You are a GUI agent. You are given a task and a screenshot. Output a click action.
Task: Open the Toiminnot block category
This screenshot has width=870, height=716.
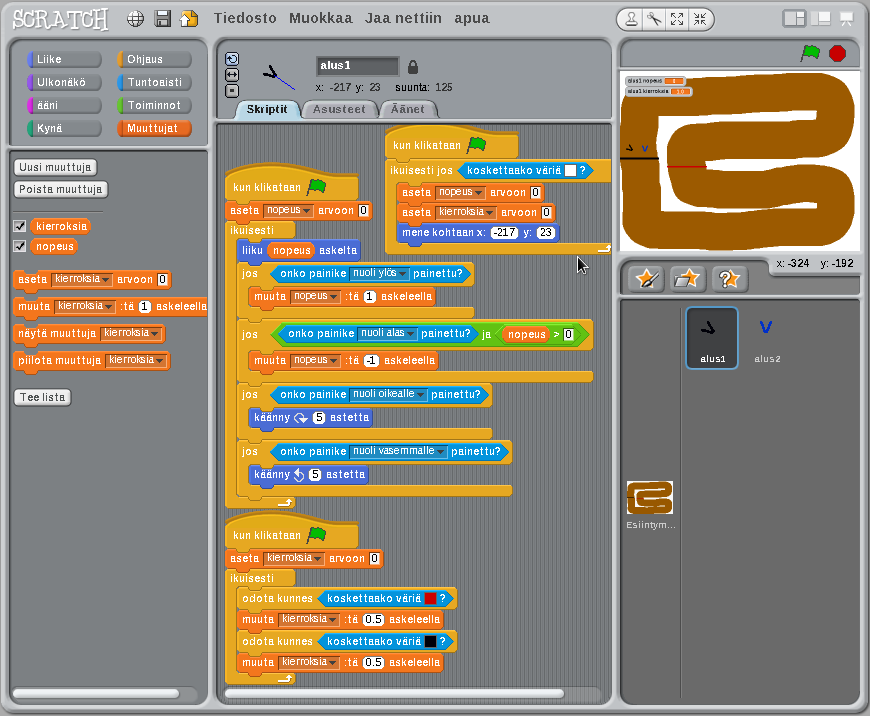pyautogui.click(x=154, y=105)
